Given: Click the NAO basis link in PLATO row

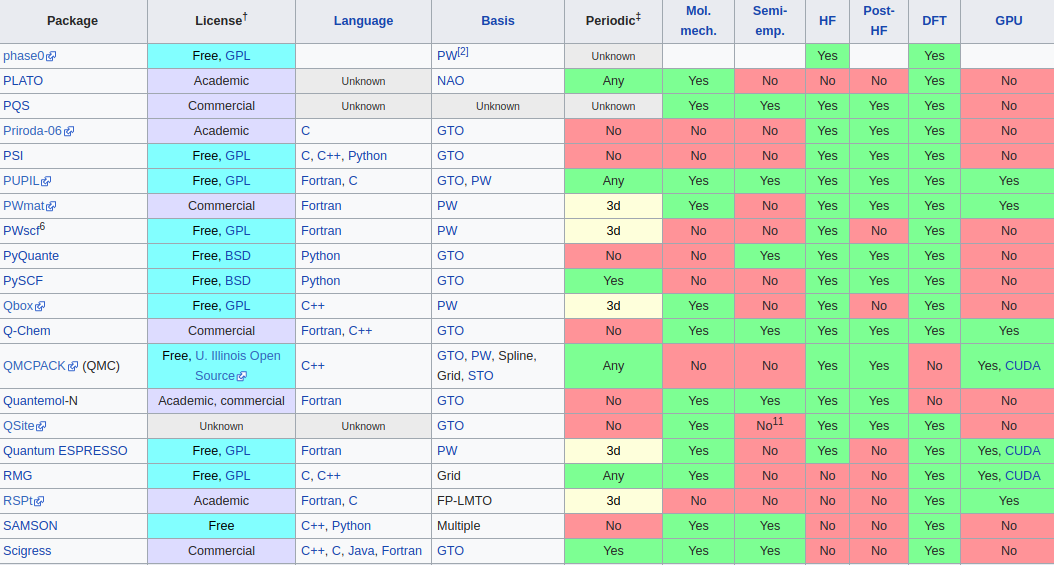Looking at the screenshot, I should (x=450, y=81).
